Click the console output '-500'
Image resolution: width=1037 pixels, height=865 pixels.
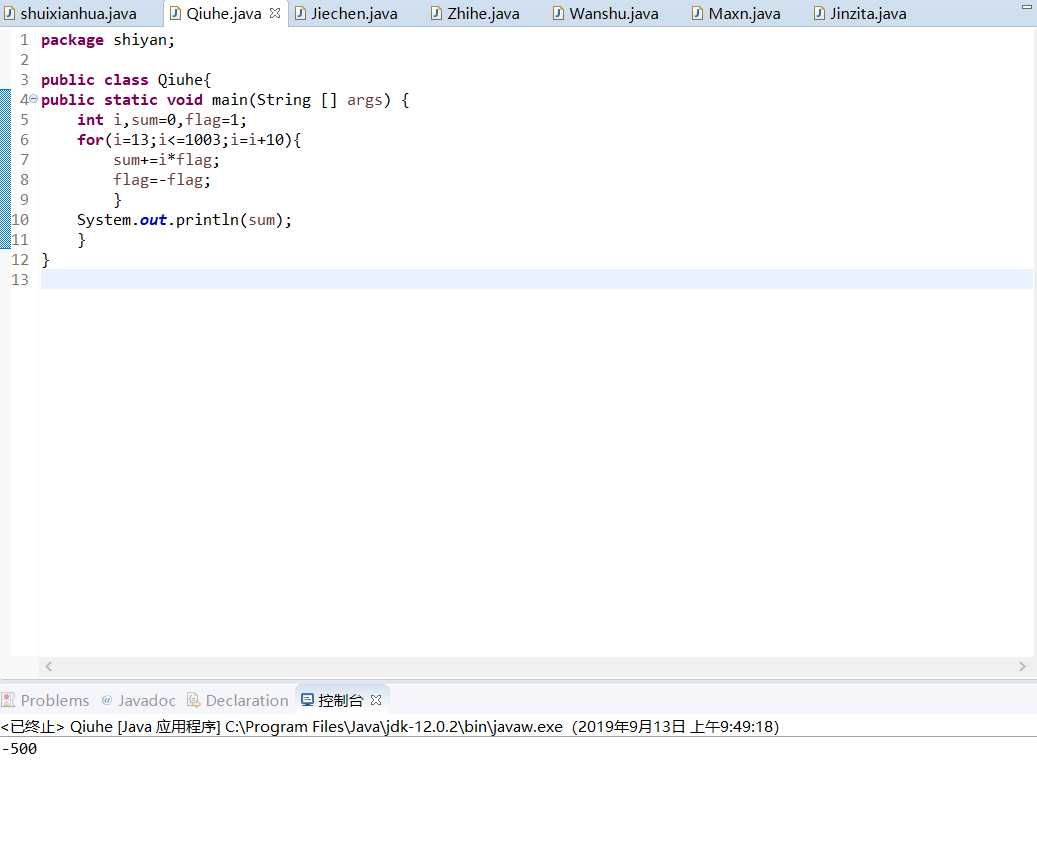[x=19, y=749]
